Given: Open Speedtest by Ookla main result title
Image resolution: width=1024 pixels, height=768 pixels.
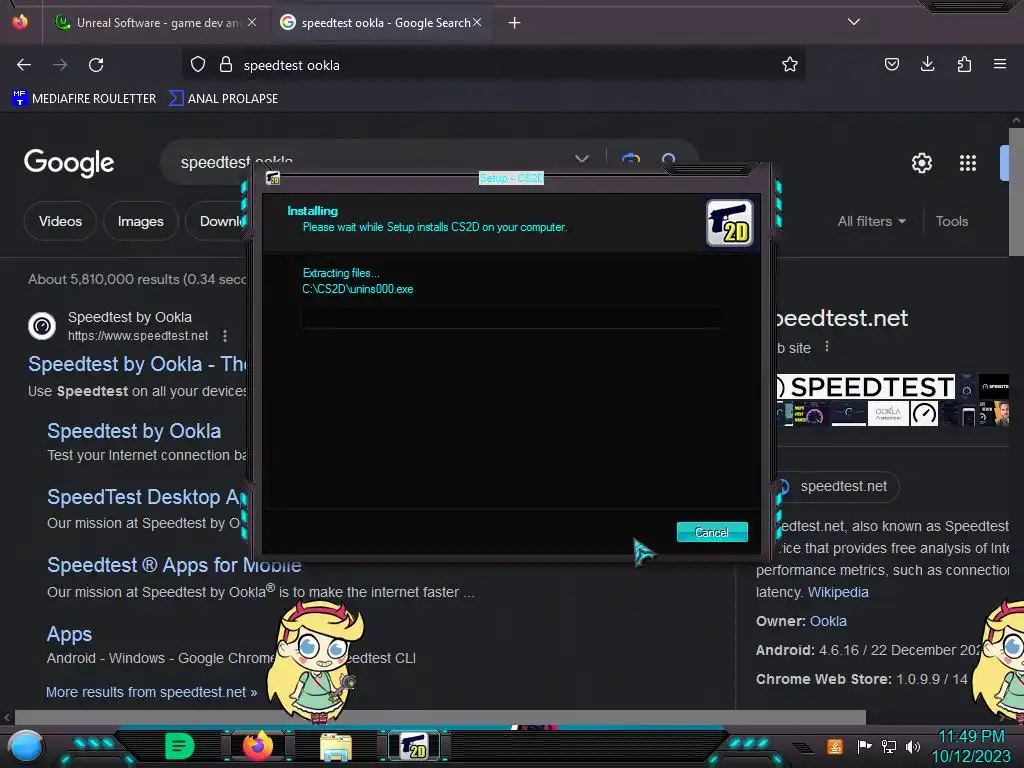Looking at the screenshot, I should (x=137, y=364).
